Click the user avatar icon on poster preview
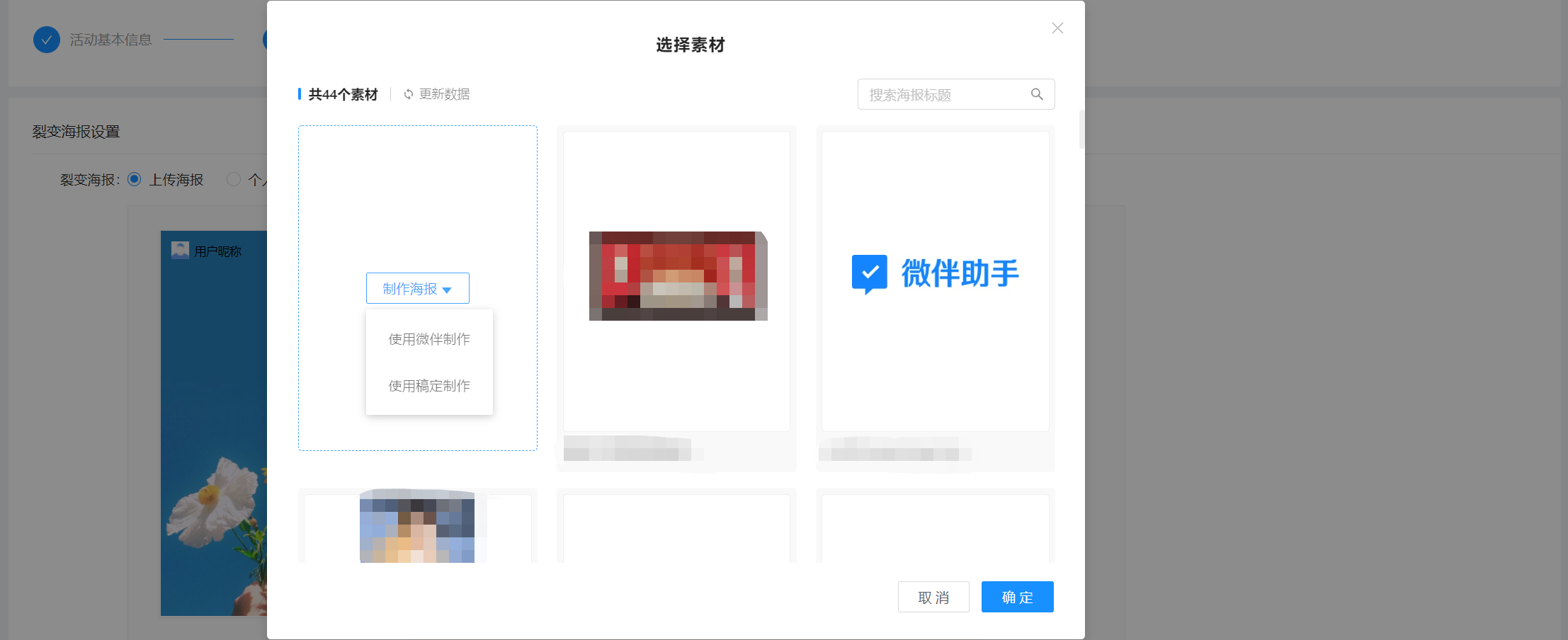The image size is (1568, 640). tap(180, 250)
